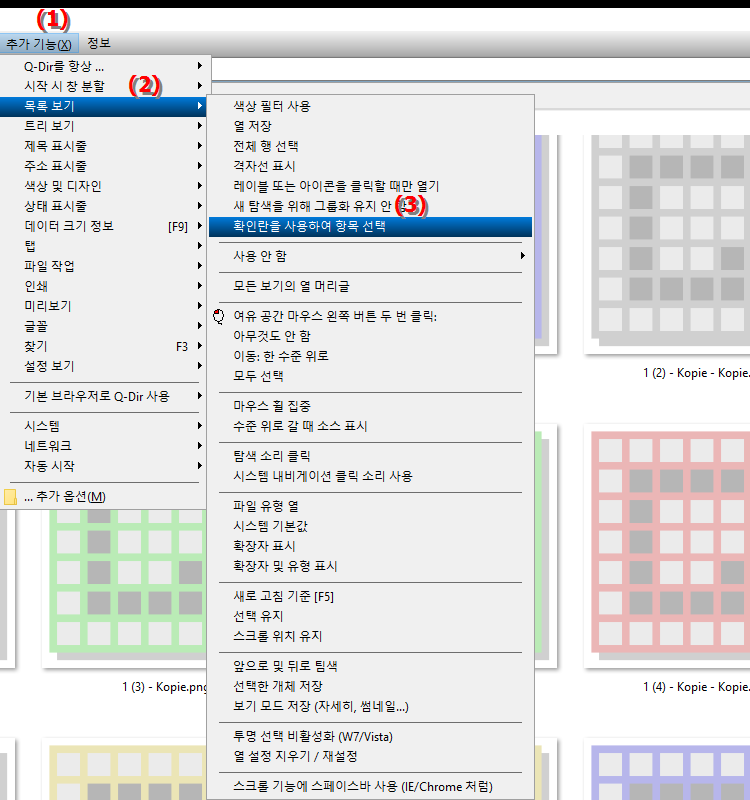Toggle 색상 필터 사용 option
Image resolution: width=750 pixels, height=800 pixels.
click(x=370, y=106)
